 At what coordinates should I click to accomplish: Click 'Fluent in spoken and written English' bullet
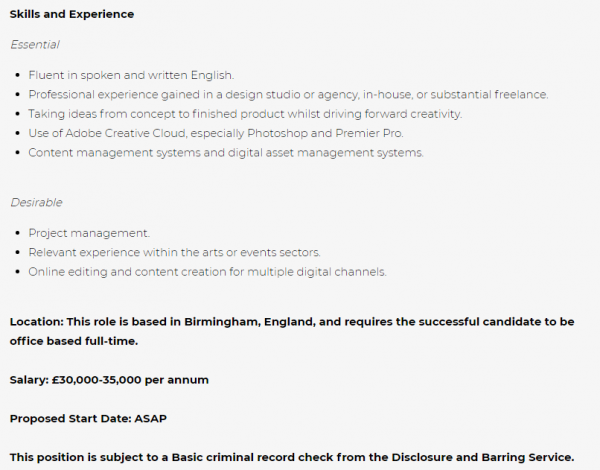coord(131,75)
